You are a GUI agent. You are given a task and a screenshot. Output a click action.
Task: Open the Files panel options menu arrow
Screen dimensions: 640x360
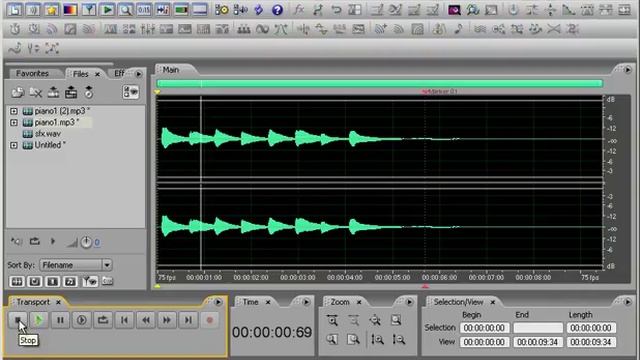(x=139, y=74)
